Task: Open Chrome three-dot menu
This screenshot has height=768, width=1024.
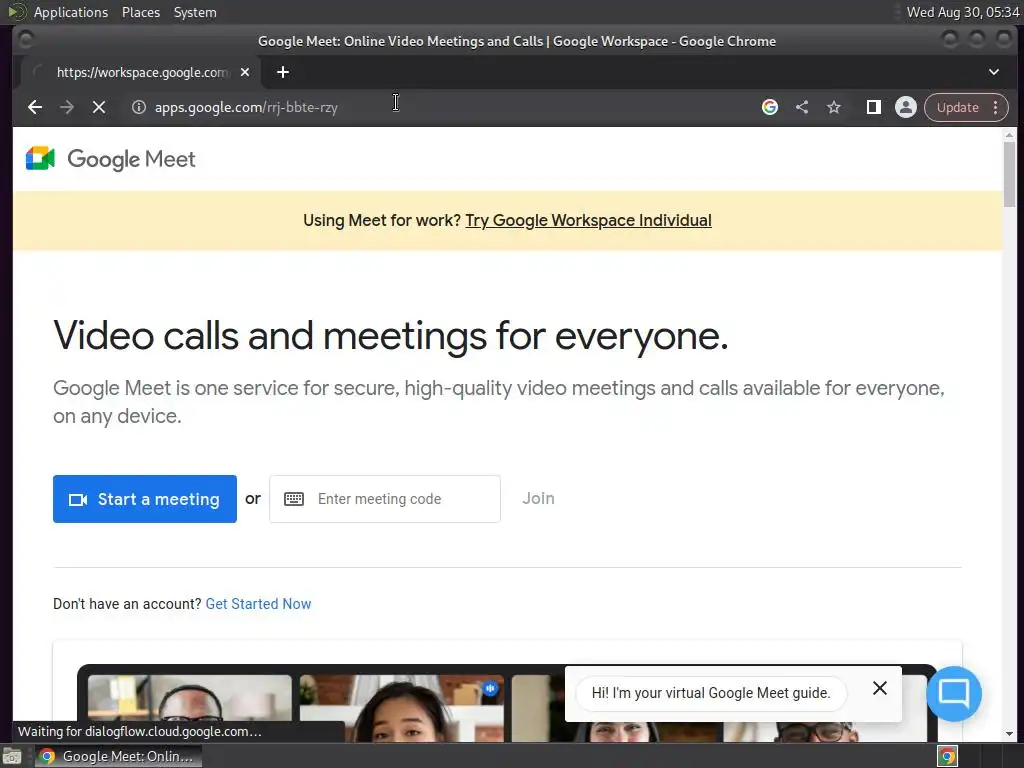Action: click(995, 107)
